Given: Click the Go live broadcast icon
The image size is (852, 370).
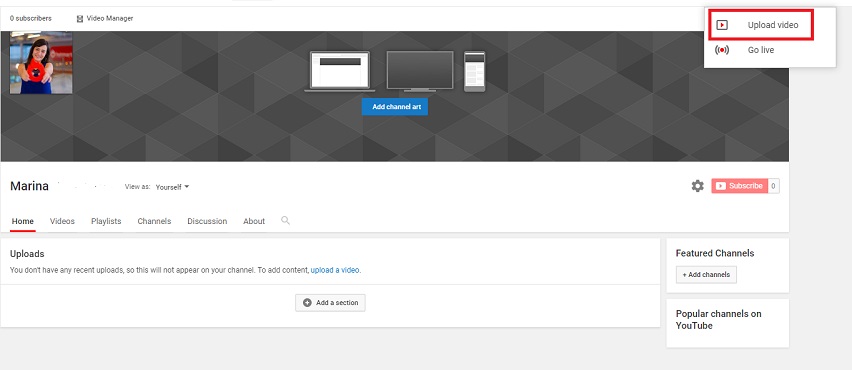Looking at the screenshot, I should coord(722,50).
